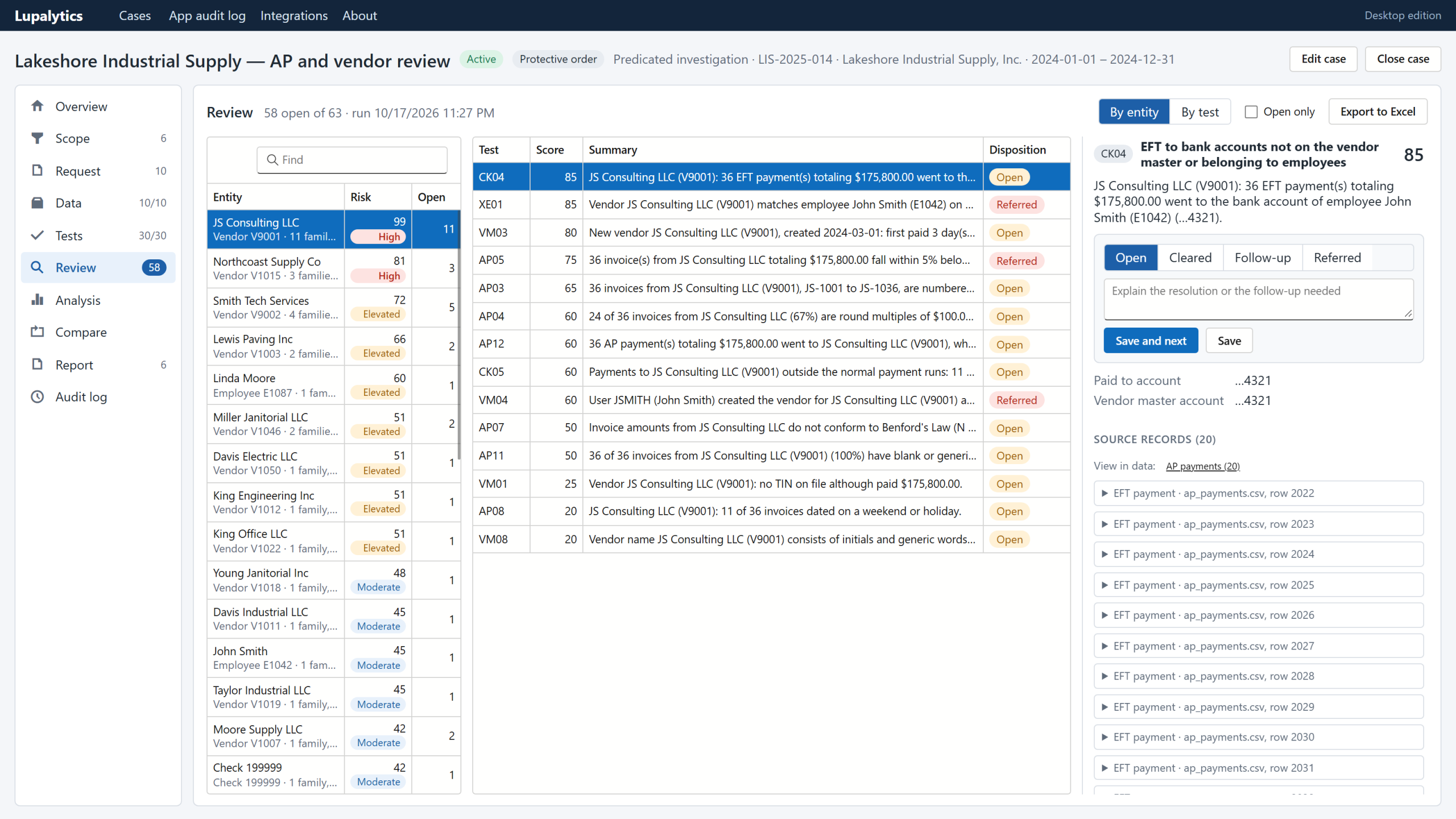Click the Analysis bar chart icon
This screenshot has height=819, width=1456.
pyautogui.click(x=38, y=300)
